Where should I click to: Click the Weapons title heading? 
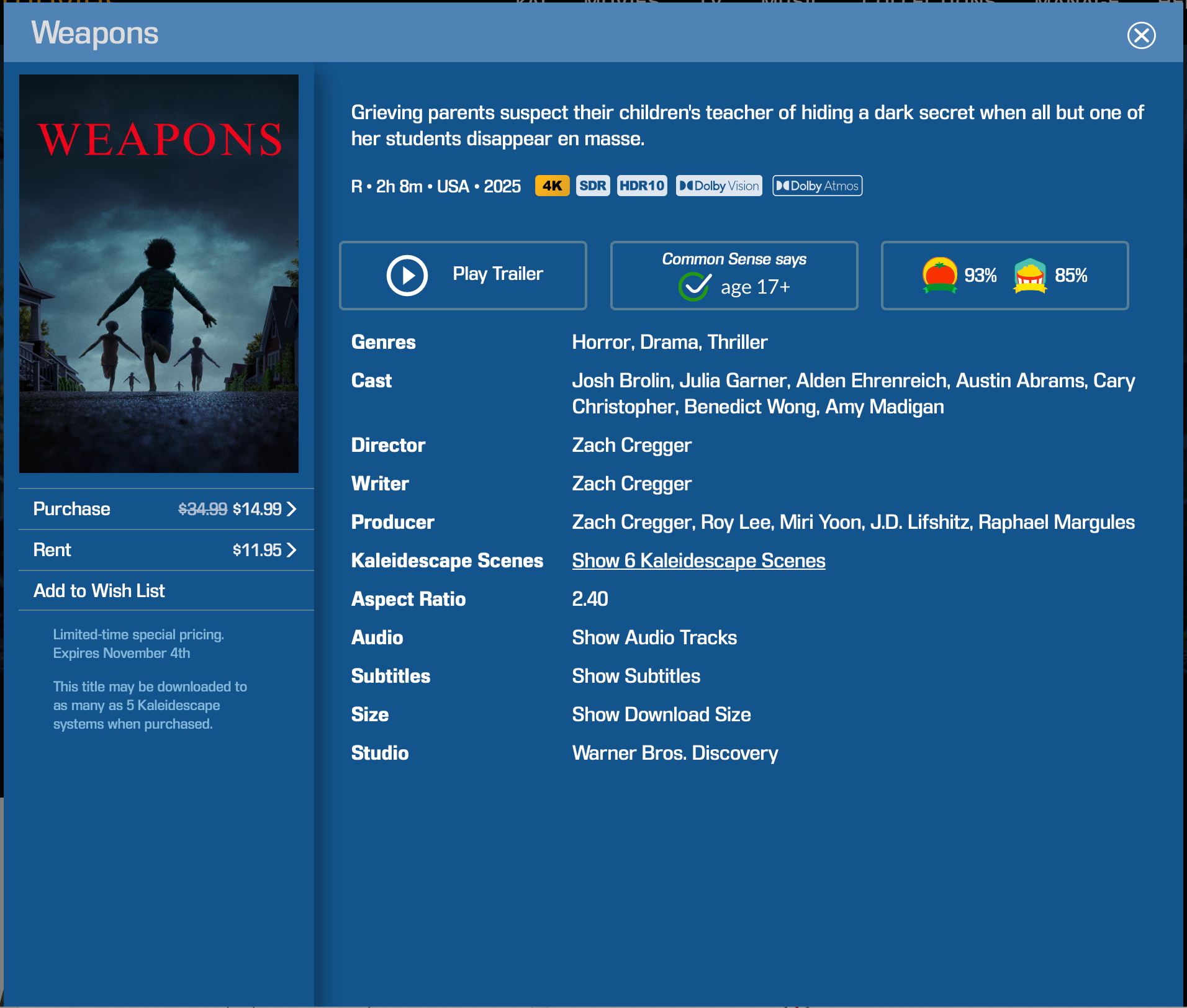[95, 33]
